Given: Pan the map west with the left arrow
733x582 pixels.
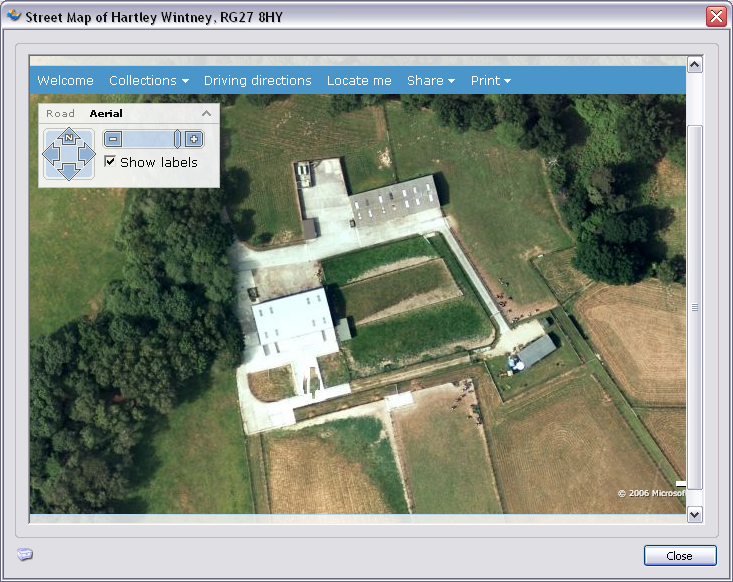Looking at the screenshot, I should click(x=50, y=154).
